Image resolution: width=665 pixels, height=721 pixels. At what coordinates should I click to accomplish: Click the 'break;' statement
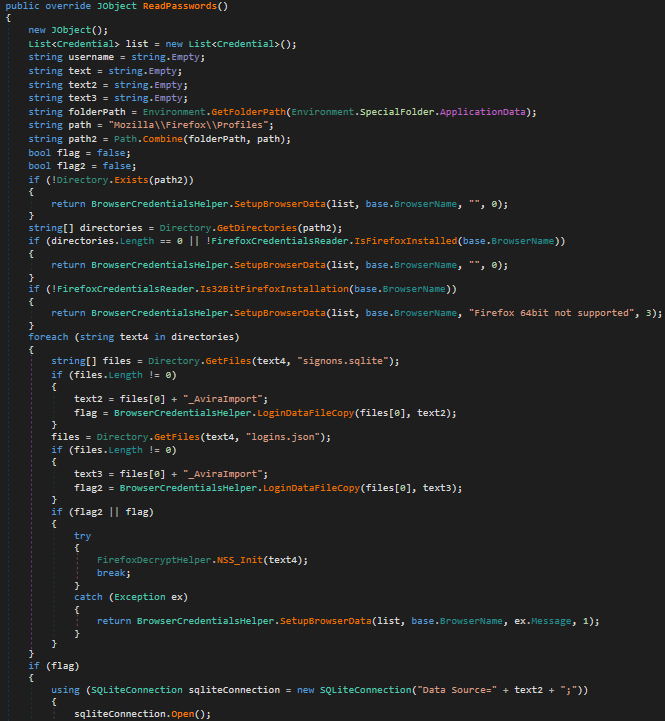114,573
